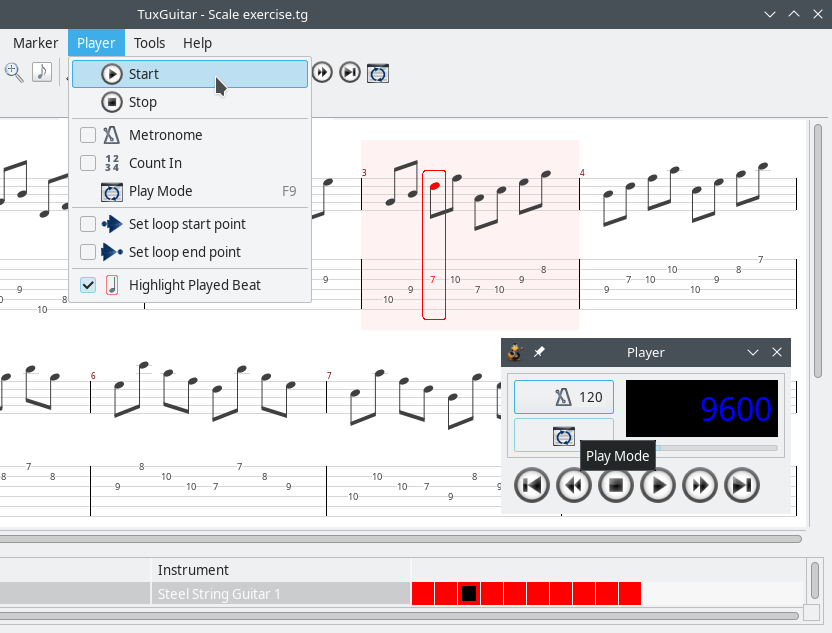Screen dimensions: 832x633
Task: Click the music note toolbar icon
Action: coord(42,72)
